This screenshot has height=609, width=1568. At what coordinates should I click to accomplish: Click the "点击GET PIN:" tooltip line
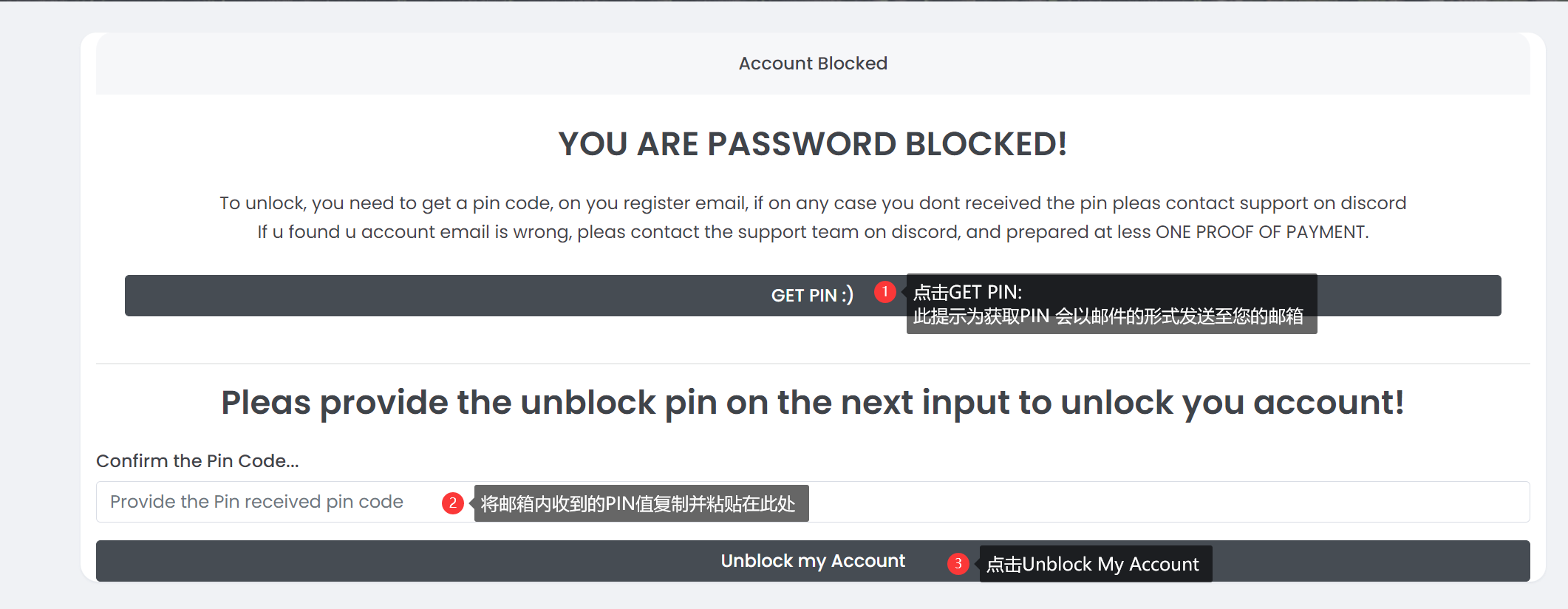click(x=967, y=292)
